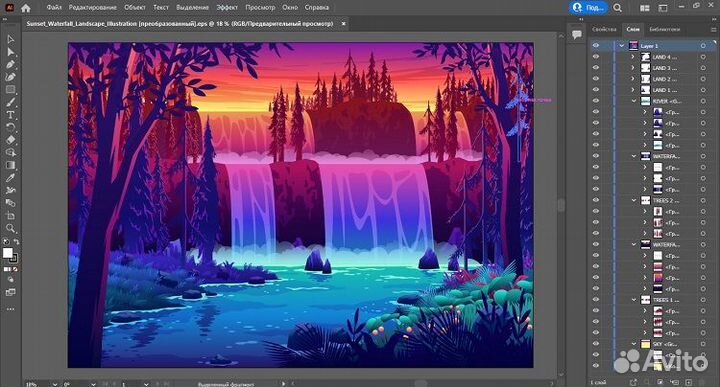Hide the SKY group

[x=596, y=344]
